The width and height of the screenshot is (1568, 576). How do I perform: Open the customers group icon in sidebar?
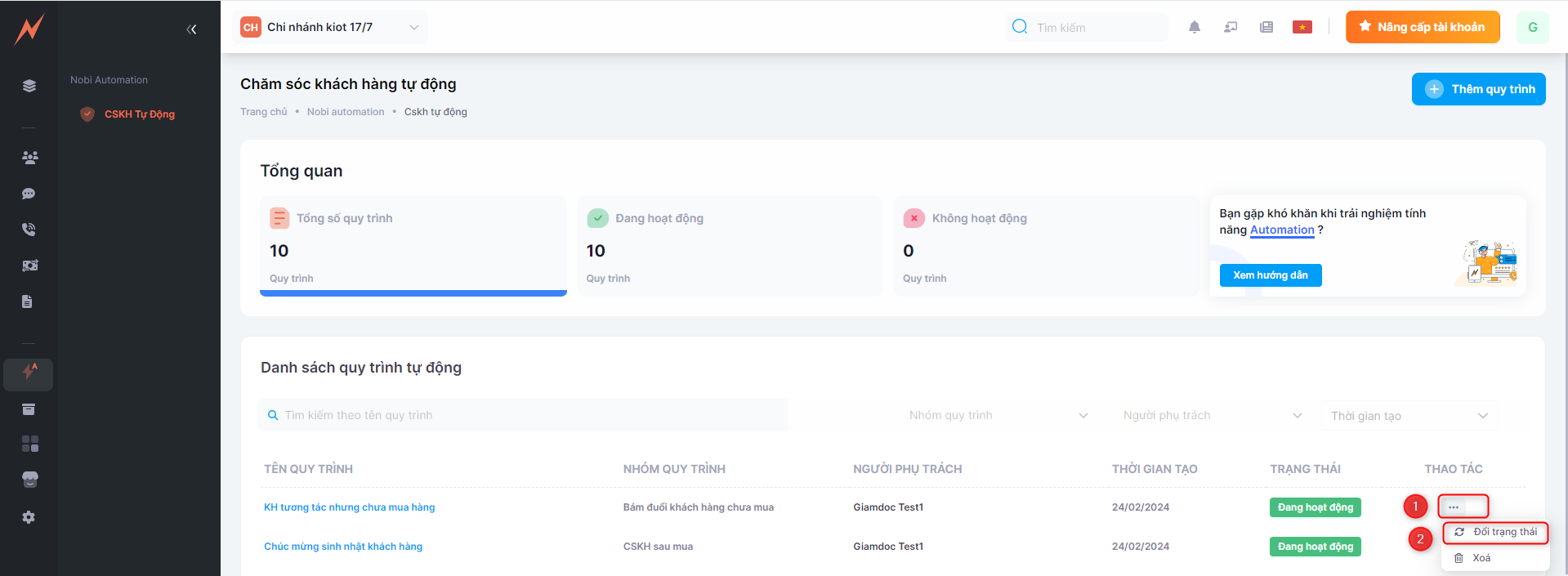tap(29, 158)
